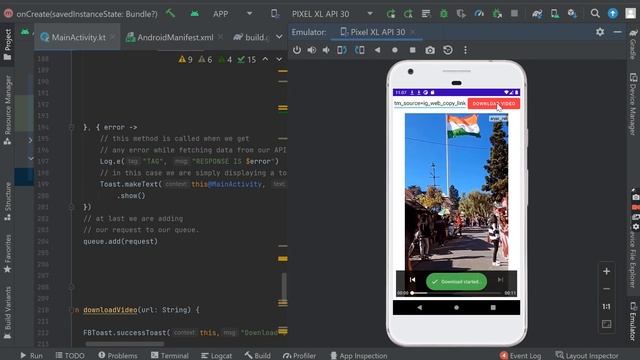Click the Profile app gauge icon
Screen dimensions: 640x360
point(479,13)
